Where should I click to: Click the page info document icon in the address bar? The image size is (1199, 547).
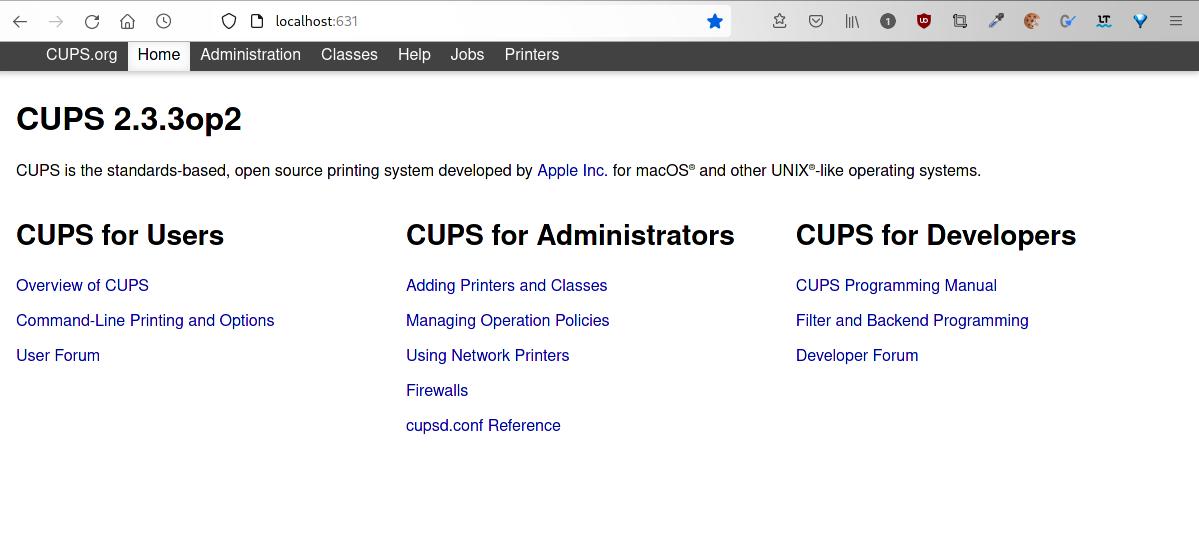257,21
